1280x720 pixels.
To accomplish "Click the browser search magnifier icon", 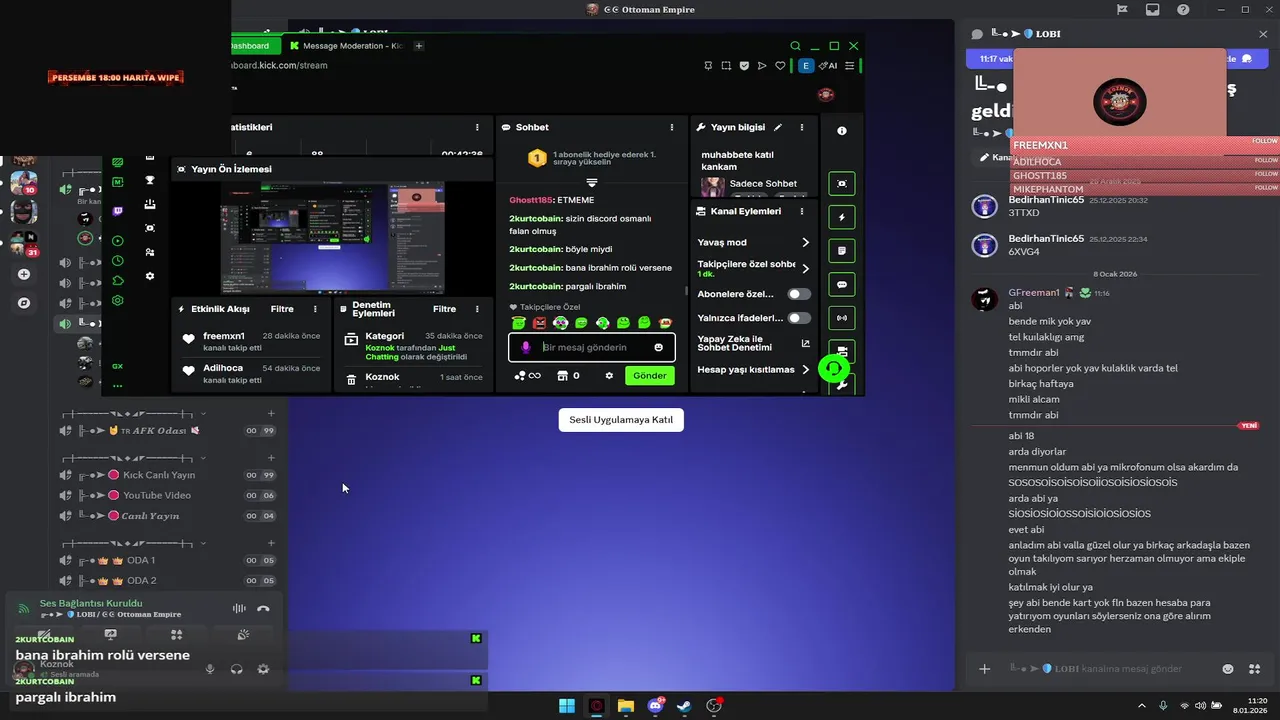I will tap(795, 46).
